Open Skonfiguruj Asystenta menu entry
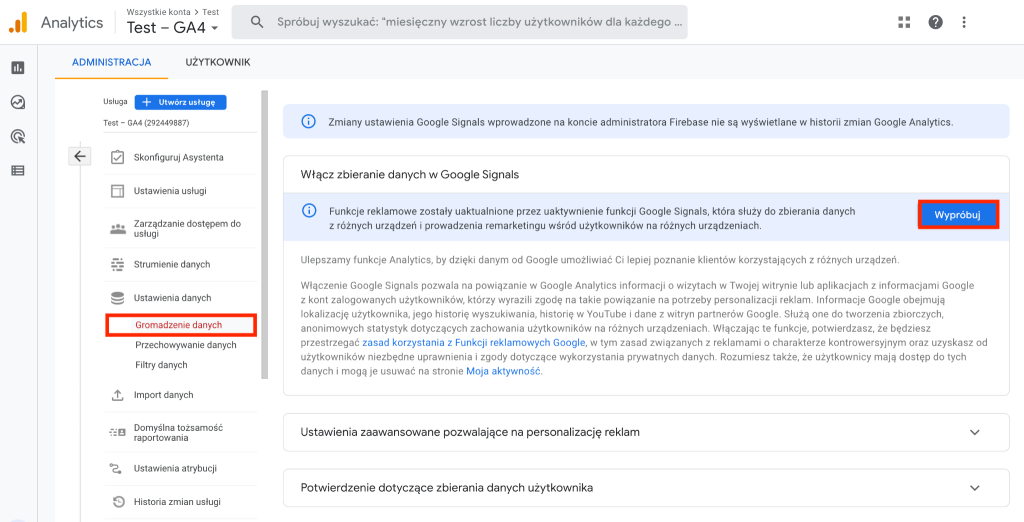 (180, 157)
